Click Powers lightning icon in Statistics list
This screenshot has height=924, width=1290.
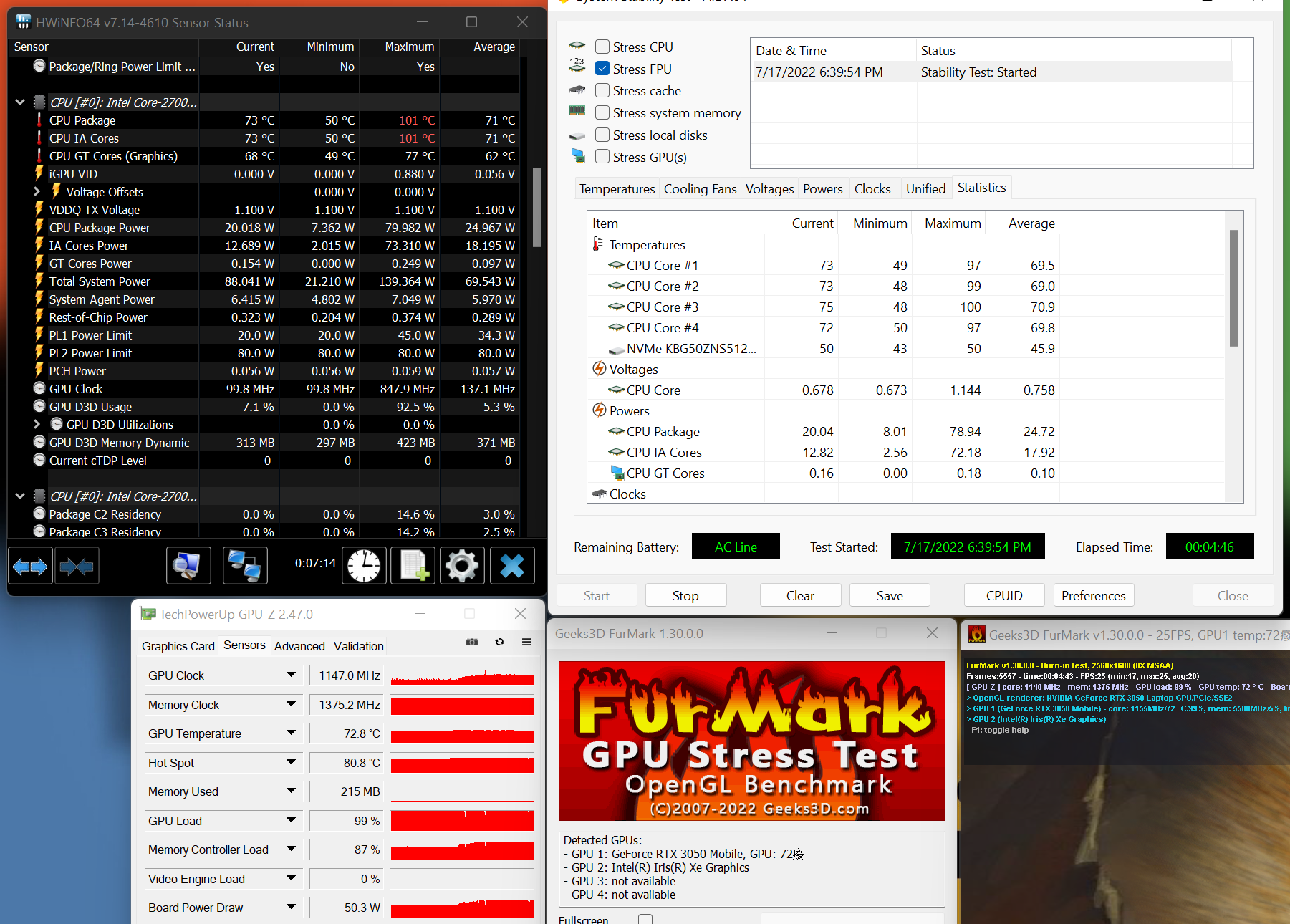(599, 410)
